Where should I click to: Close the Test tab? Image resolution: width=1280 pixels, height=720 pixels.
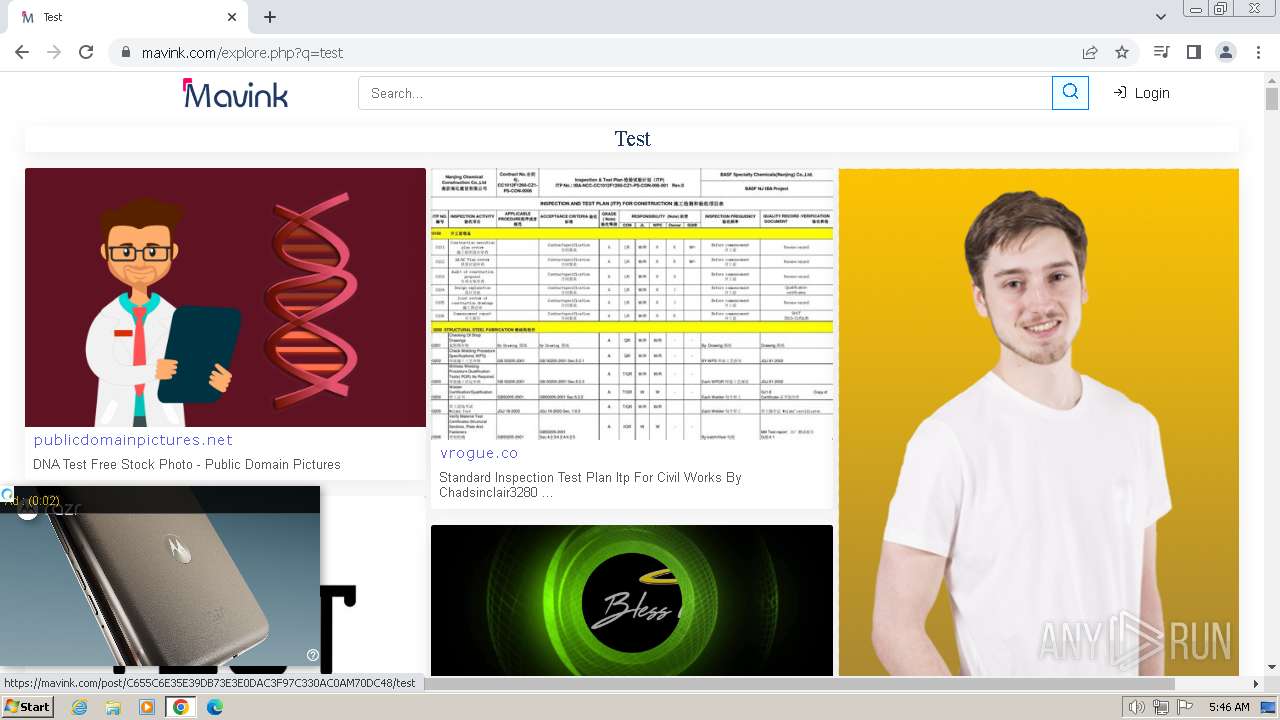click(x=232, y=17)
